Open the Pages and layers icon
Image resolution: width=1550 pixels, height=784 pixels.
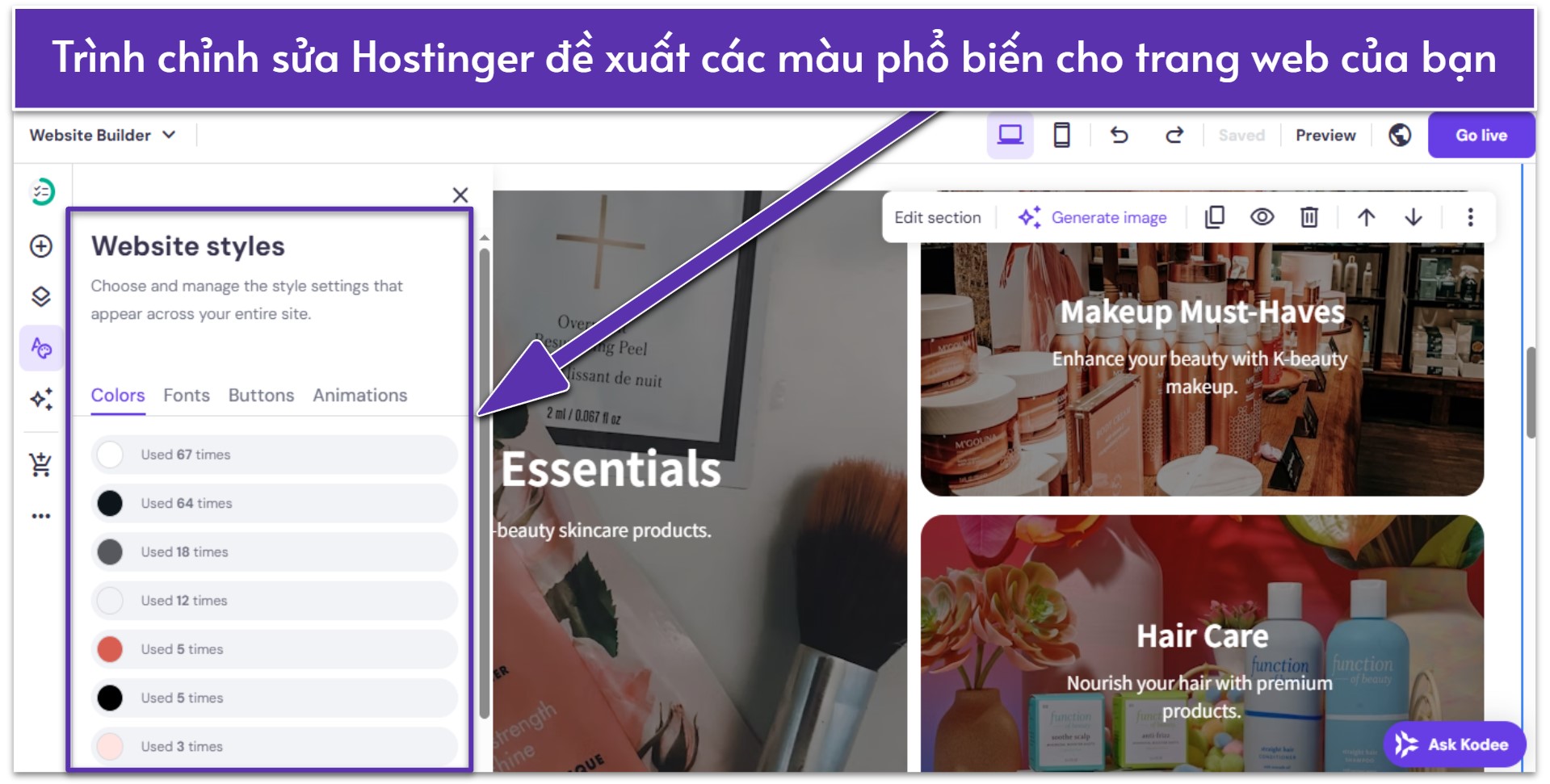pyautogui.click(x=41, y=297)
